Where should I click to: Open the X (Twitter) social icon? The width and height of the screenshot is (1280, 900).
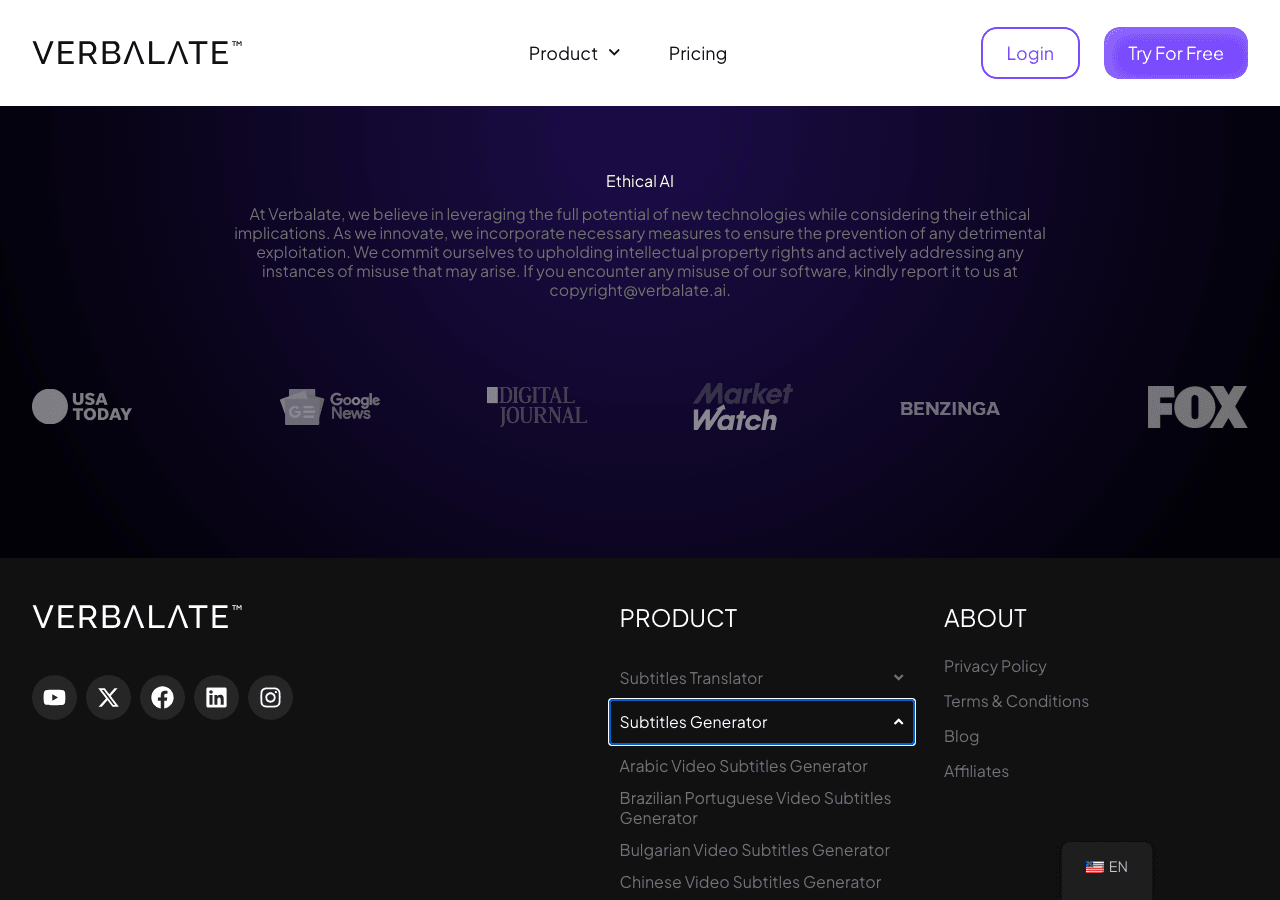(108, 697)
